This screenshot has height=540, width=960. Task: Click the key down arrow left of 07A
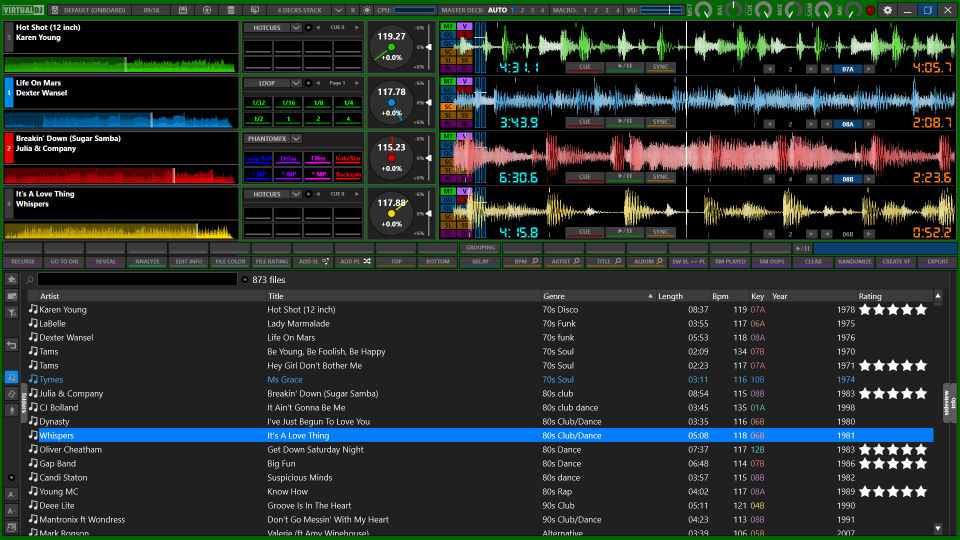828,69
